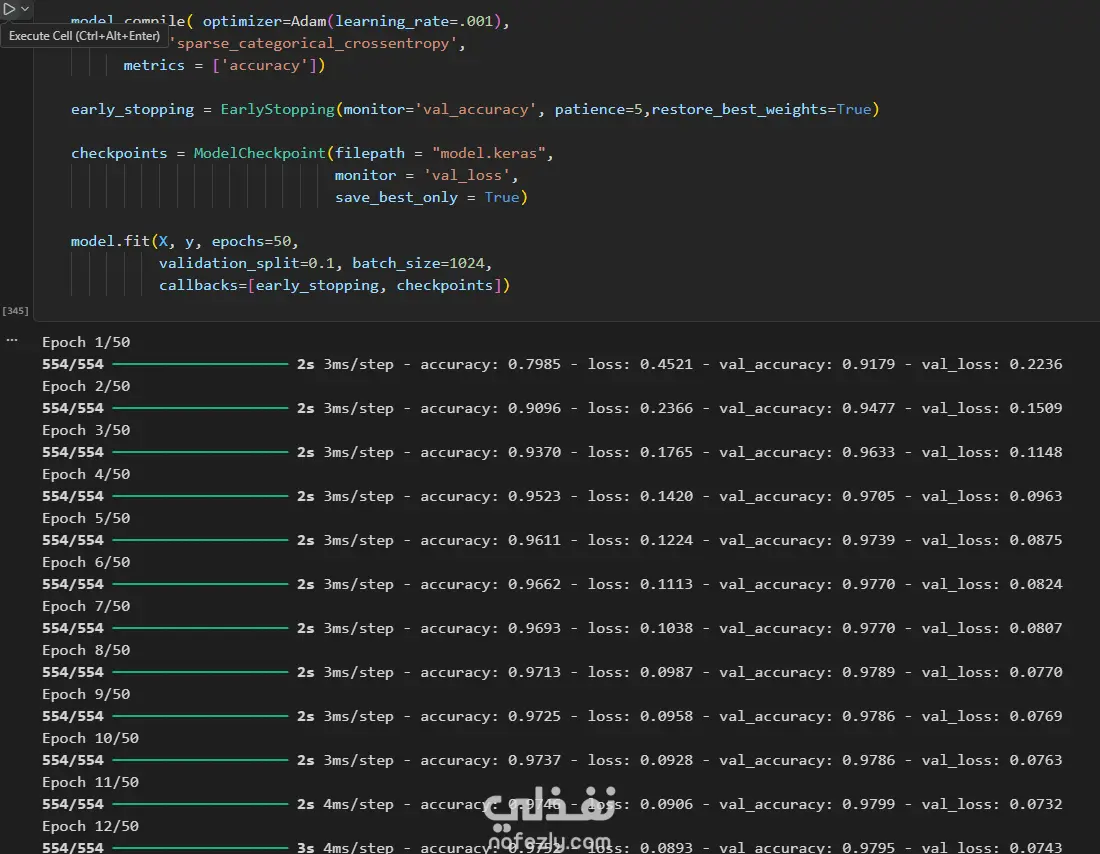Click the model.fit(X, y, epochs=50, line
Screen dimensions: 1100x854
pyautogui.click(x=185, y=241)
